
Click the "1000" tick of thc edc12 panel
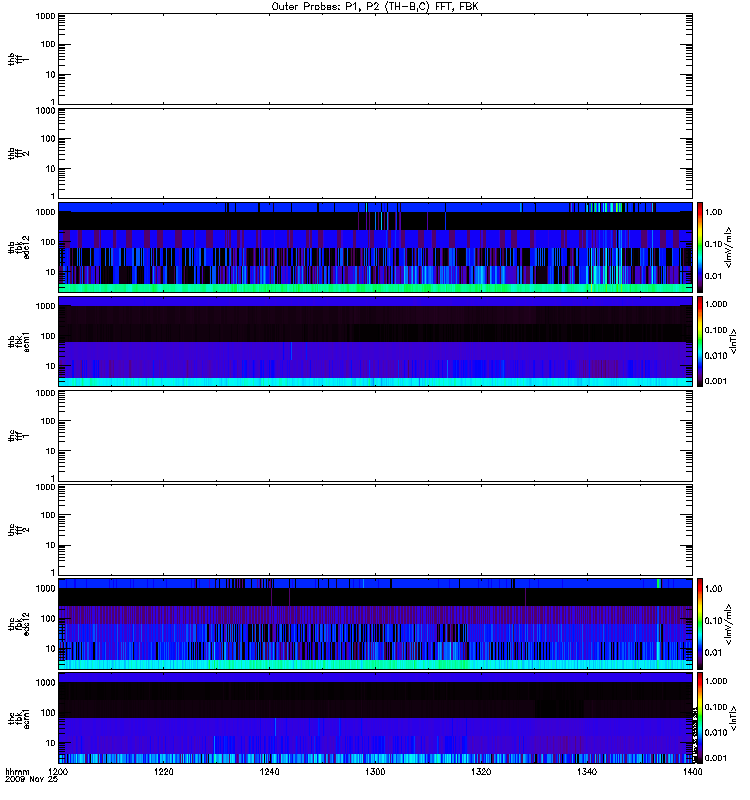[x=45, y=588]
